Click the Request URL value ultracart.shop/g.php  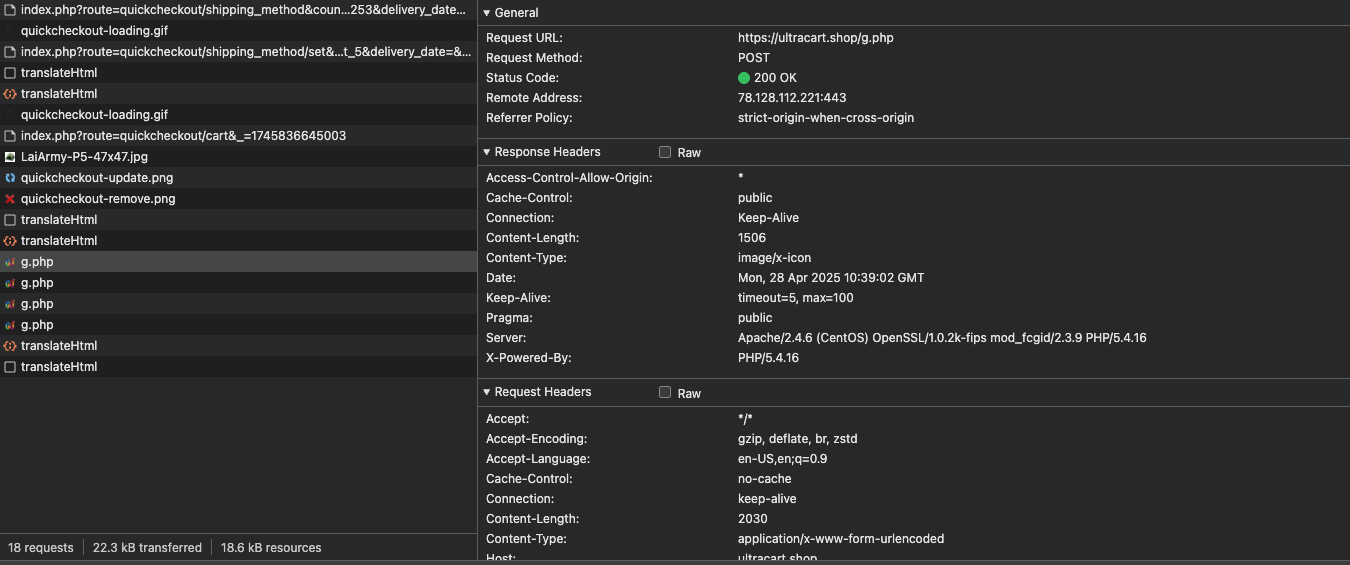pos(815,38)
